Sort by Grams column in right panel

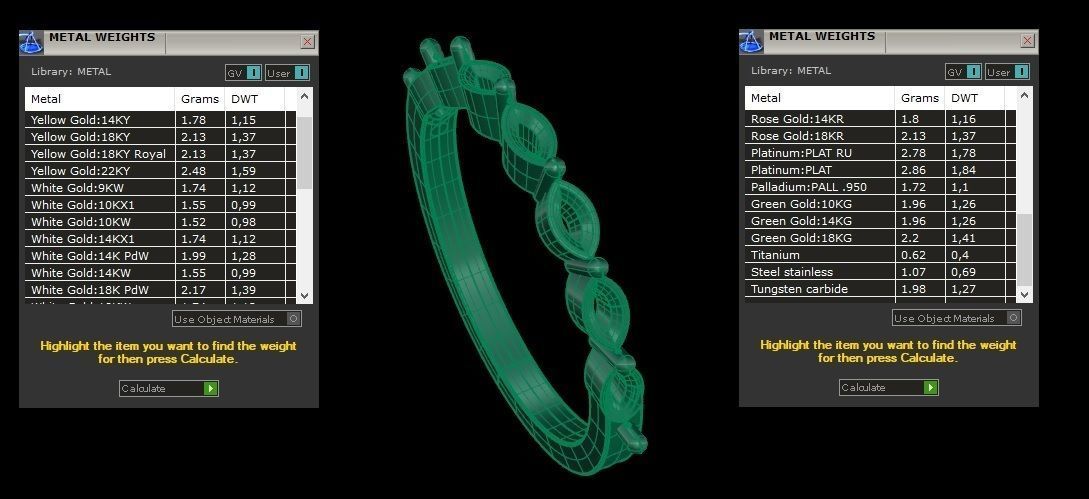tap(920, 98)
